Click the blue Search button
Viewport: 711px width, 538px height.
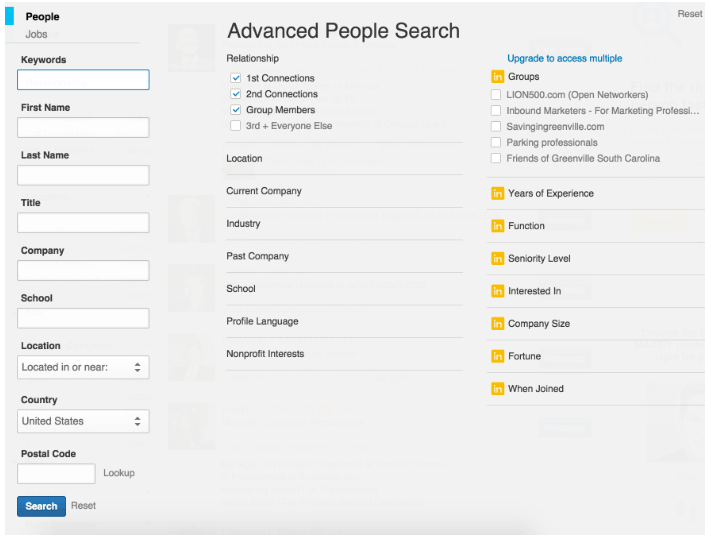coord(41,506)
